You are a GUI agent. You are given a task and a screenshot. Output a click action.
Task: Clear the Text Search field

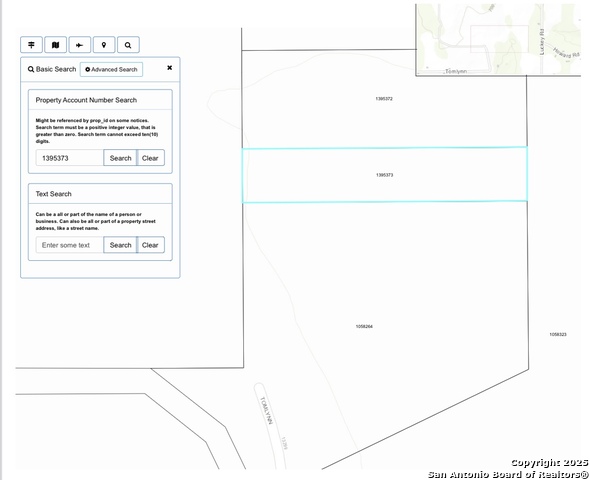click(151, 245)
